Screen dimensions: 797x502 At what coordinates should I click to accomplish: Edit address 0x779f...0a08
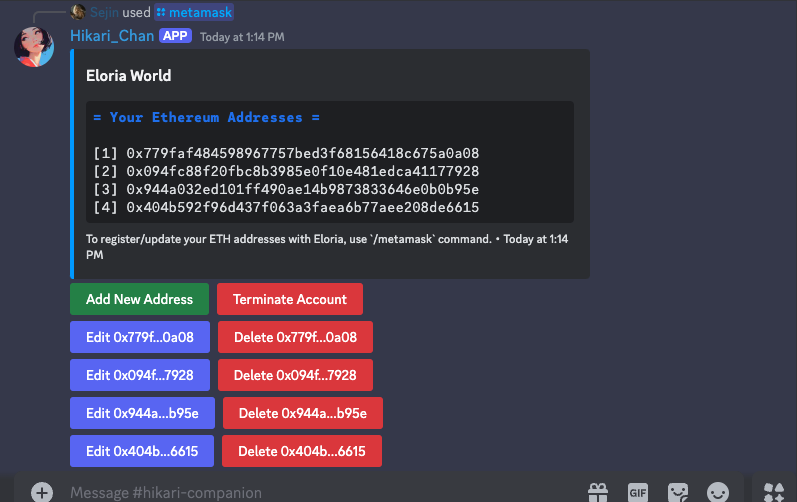pos(140,337)
